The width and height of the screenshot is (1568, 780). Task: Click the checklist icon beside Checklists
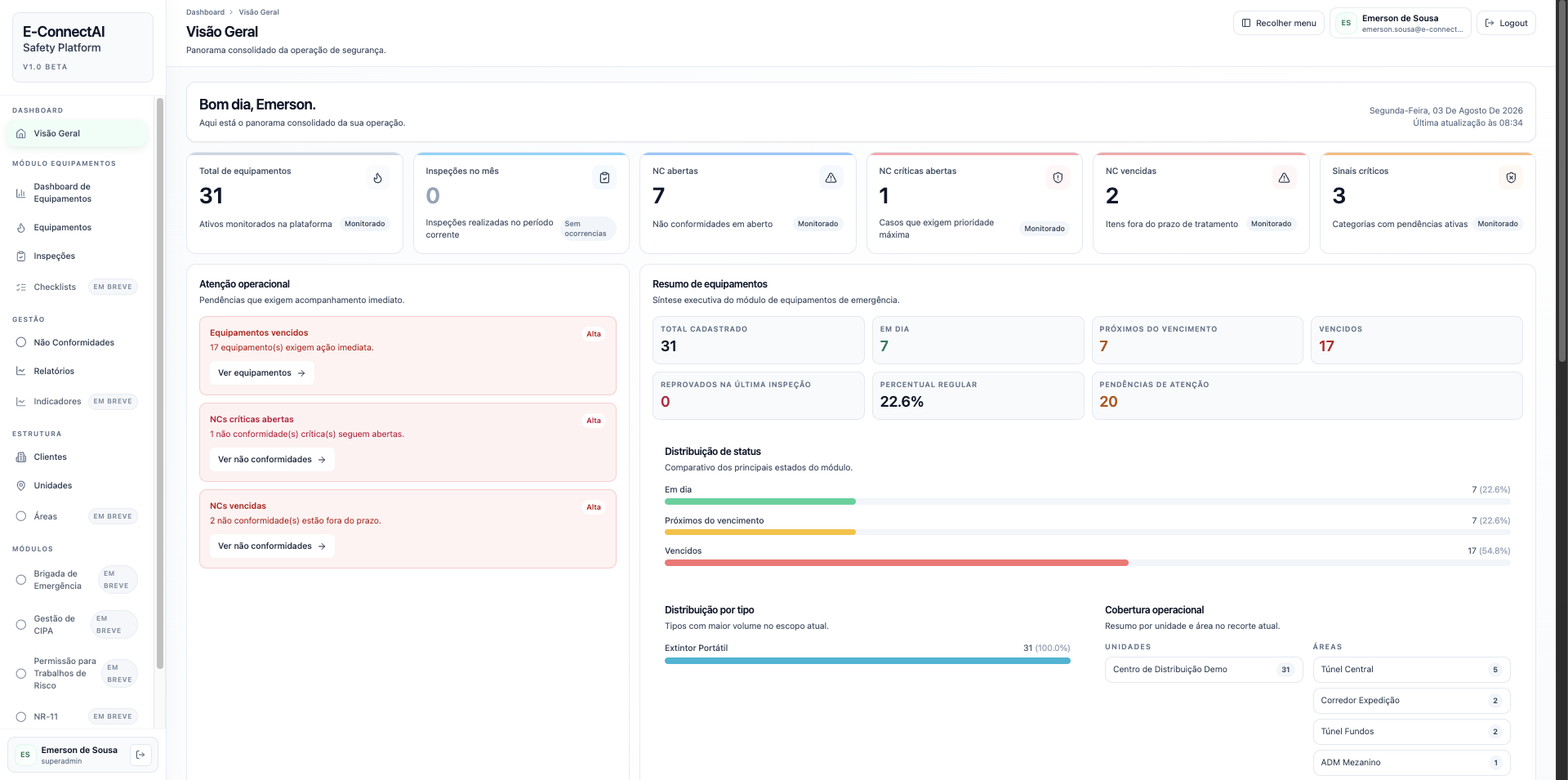tap(21, 287)
